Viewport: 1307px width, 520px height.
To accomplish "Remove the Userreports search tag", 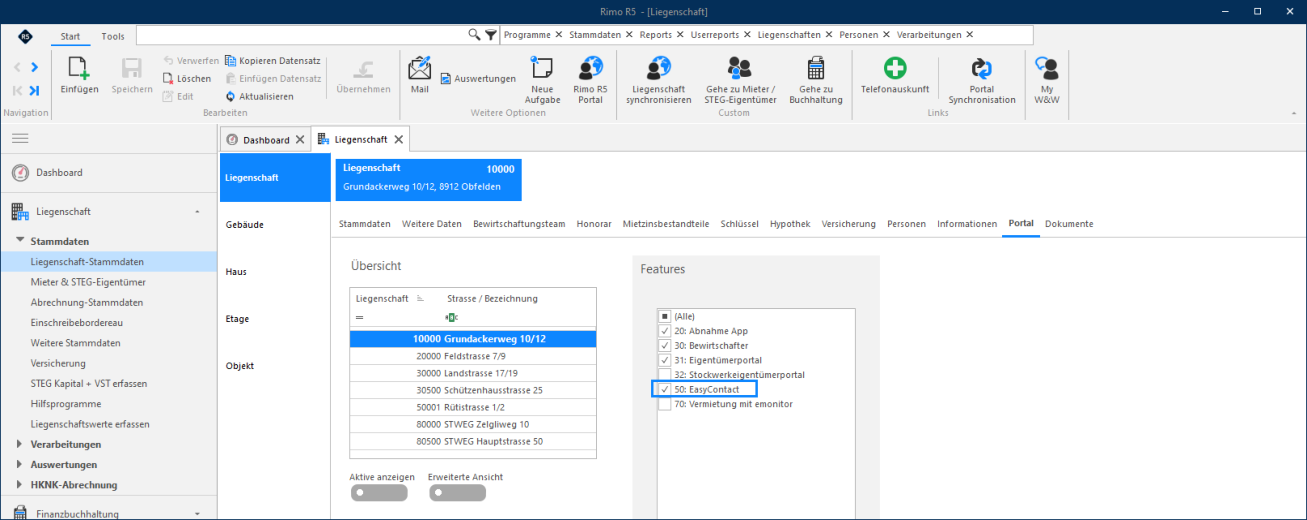I will pos(748,34).
